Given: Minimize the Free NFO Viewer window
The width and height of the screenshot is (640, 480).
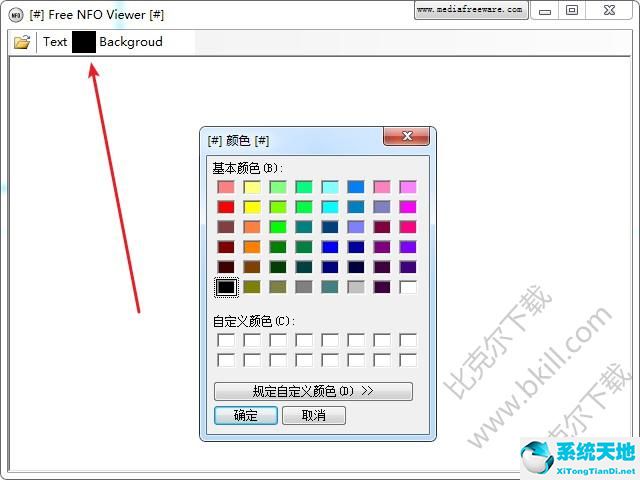Looking at the screenshot, I should point(545,11).
